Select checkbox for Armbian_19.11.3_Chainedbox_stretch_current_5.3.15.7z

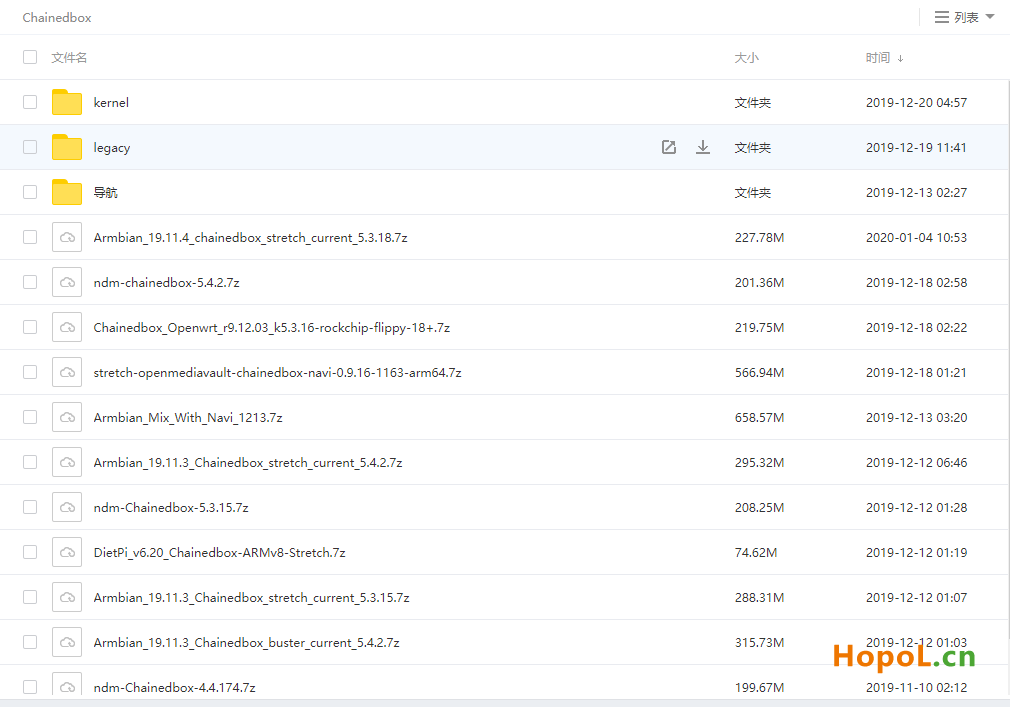(x=30, y=598)
